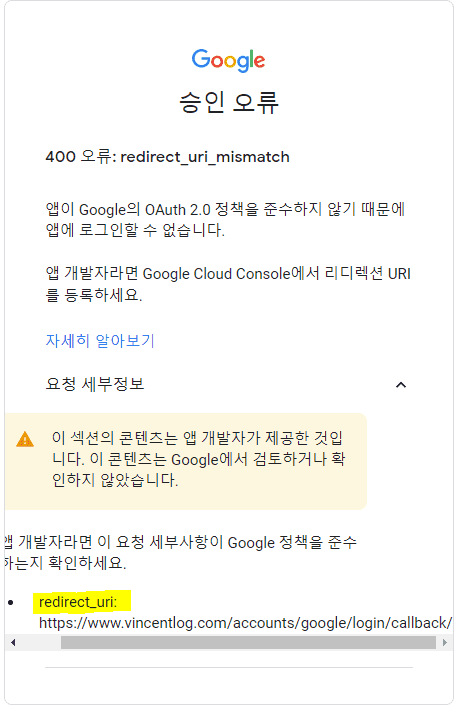Open the 자세히 알아보기 link
464x713 pixels.
tap(100, 341)
